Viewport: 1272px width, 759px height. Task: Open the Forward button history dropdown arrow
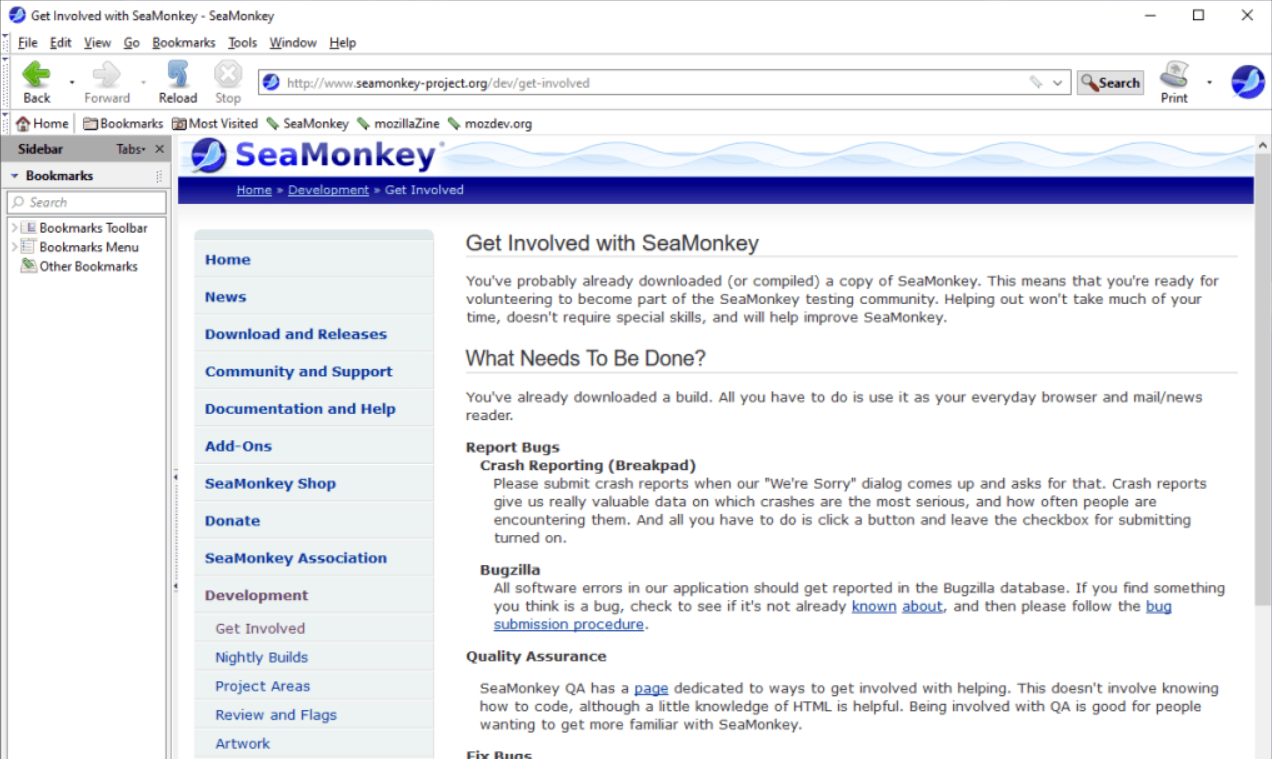143,82
